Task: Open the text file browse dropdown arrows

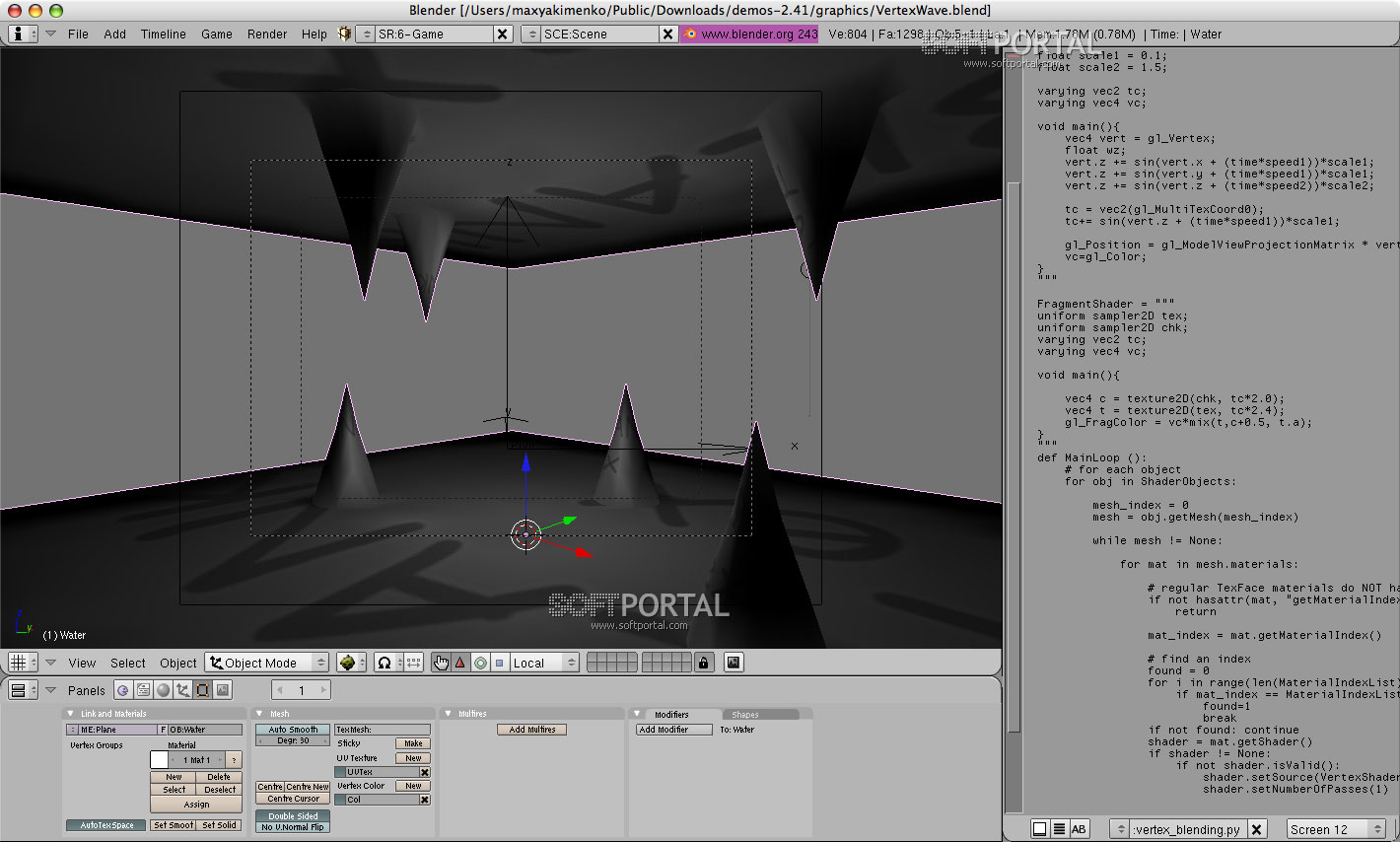Action: coord(1120,829)
